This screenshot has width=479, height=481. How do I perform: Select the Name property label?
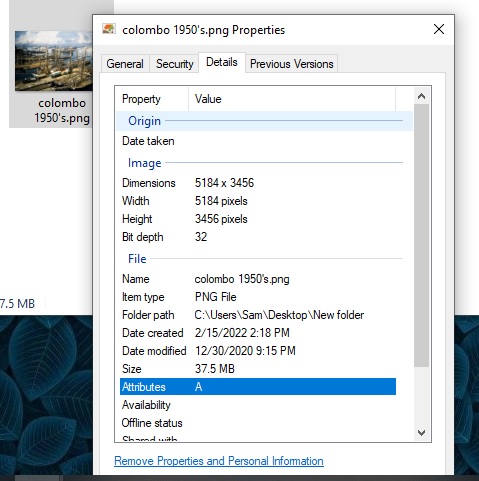pyautogui.click(x=136, y=279)
